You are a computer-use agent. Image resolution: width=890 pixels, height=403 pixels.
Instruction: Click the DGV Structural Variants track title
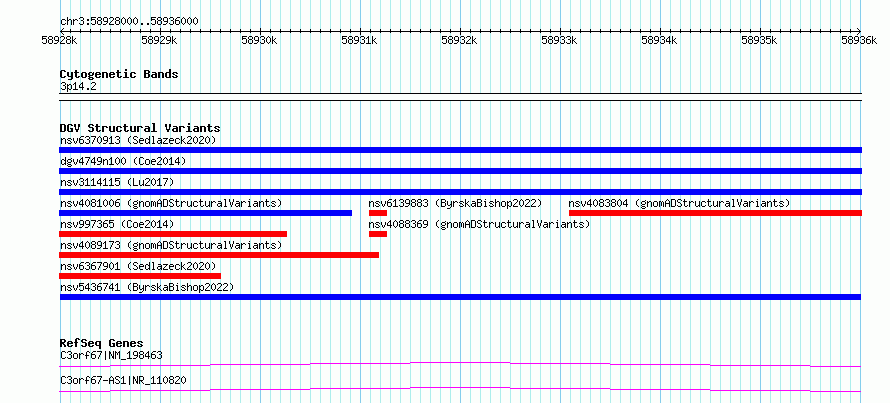point(140,128)
